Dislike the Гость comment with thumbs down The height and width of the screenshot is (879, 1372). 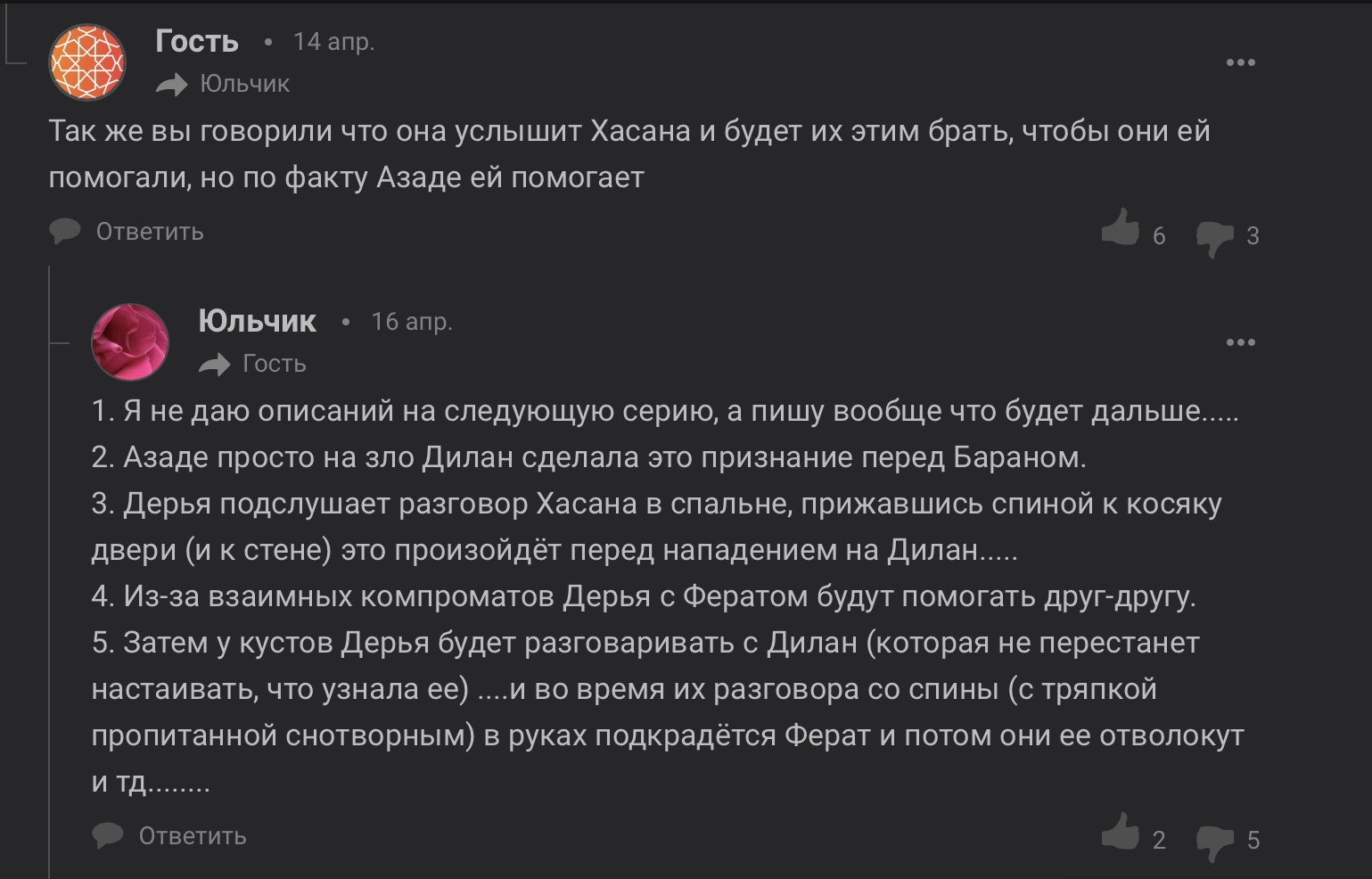(1213, 238)
